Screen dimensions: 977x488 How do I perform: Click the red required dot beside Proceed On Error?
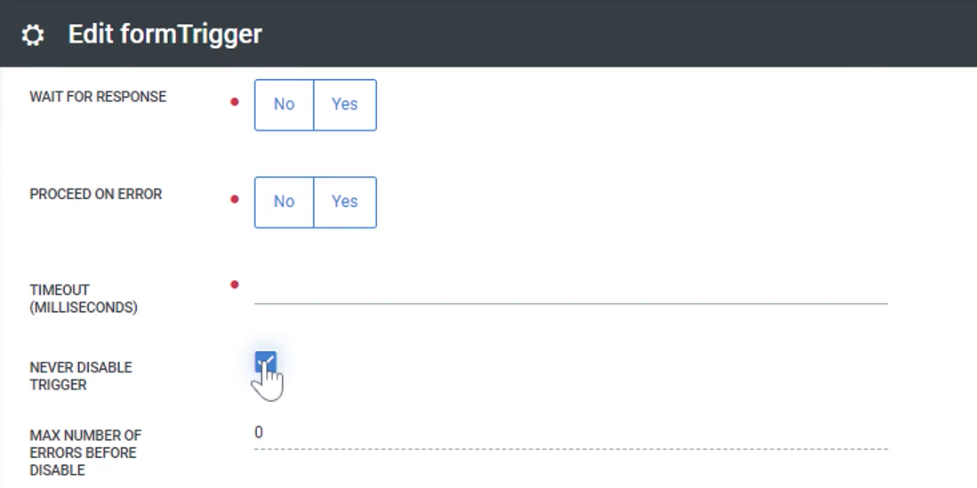pos(234,199)
